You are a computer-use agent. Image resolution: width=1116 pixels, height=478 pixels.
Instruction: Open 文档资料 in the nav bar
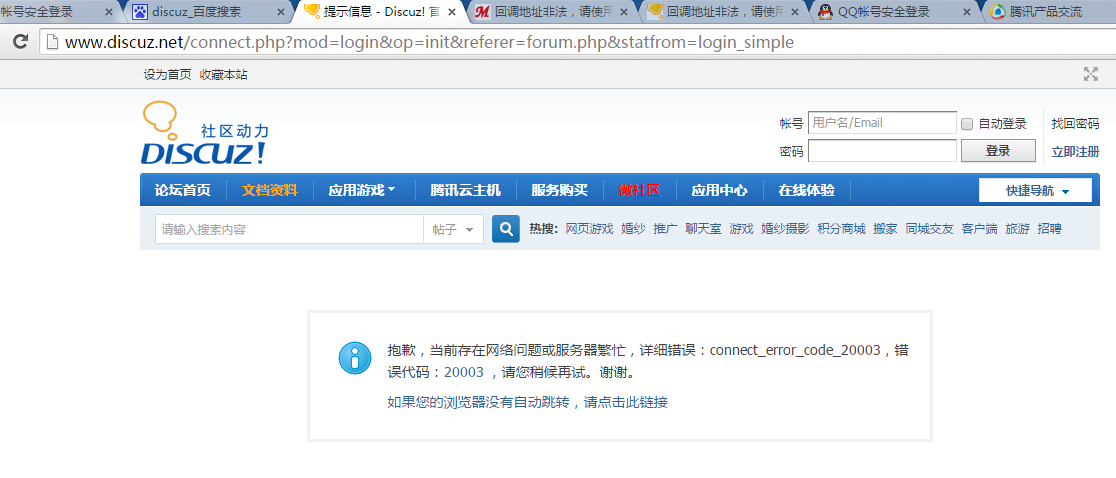[x=270, y=190]
